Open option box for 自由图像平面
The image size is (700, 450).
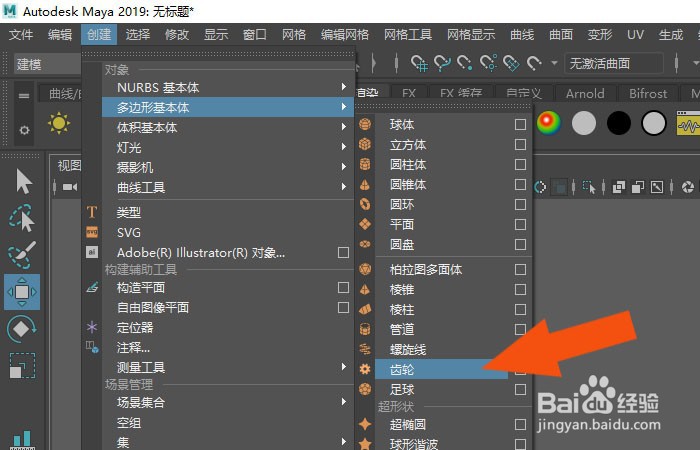[343, 307]
